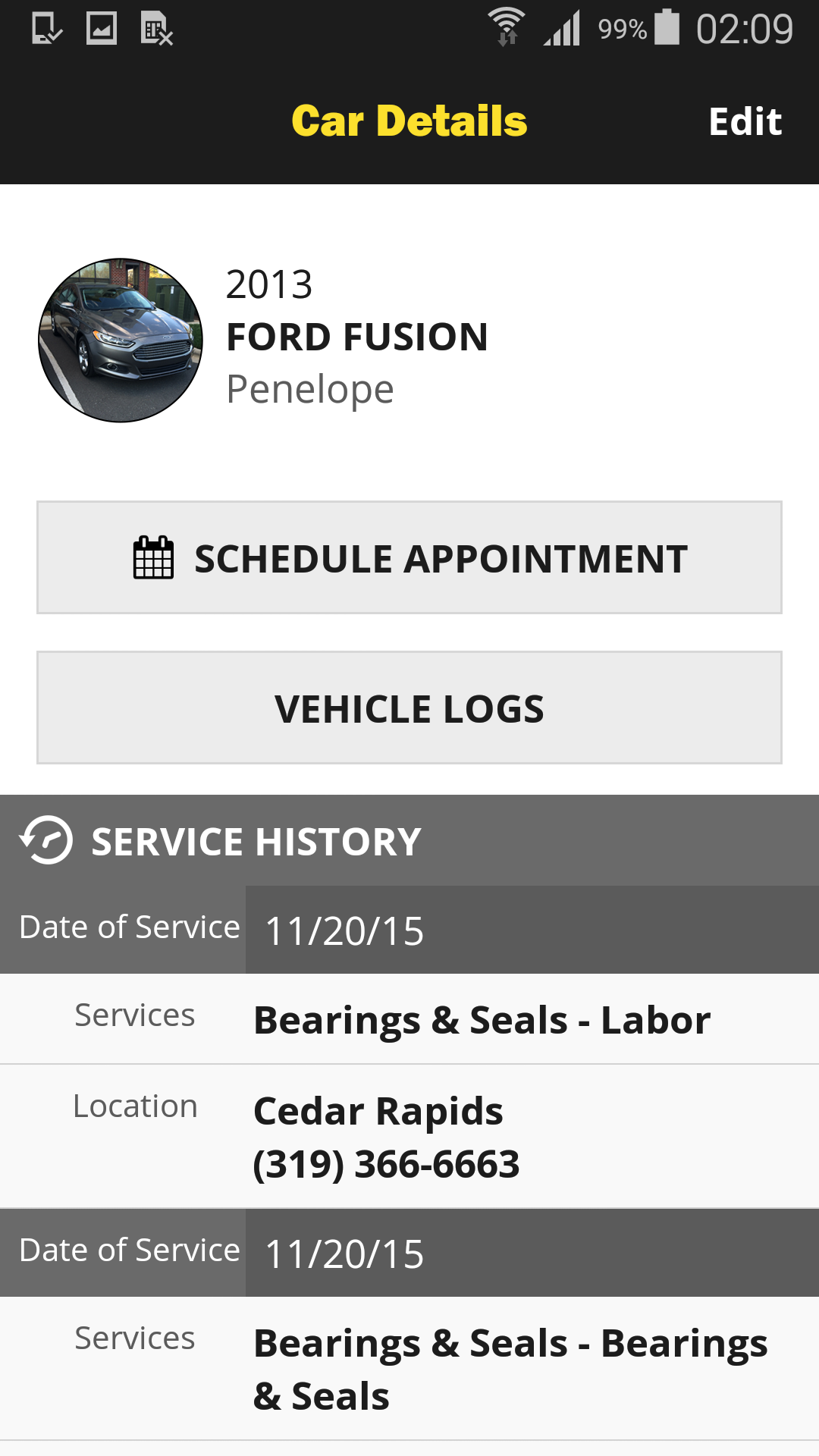This screenshot has width=819, height=1456.
Task: Tap the car nickname Penelope
Action: pos(310,390)
